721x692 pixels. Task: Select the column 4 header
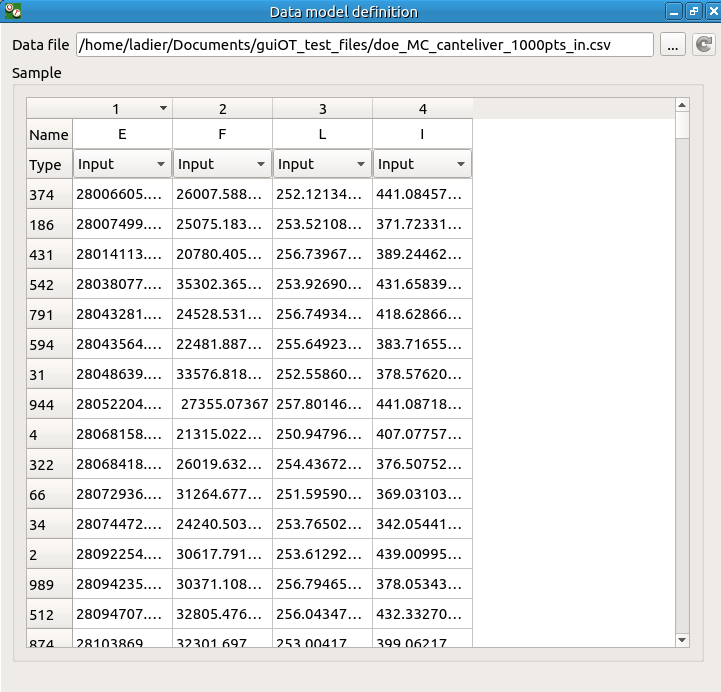point(422,108)
